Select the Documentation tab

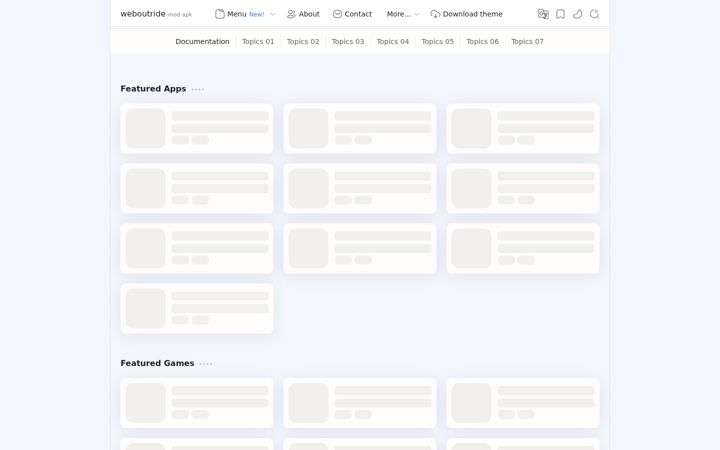coord(202,41)
